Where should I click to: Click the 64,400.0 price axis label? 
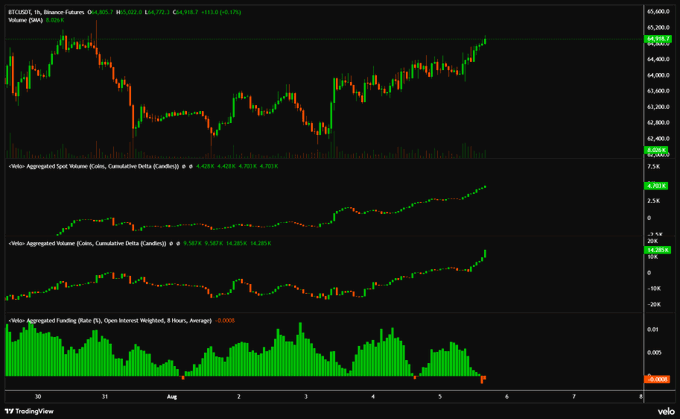(x=658, y=59)
